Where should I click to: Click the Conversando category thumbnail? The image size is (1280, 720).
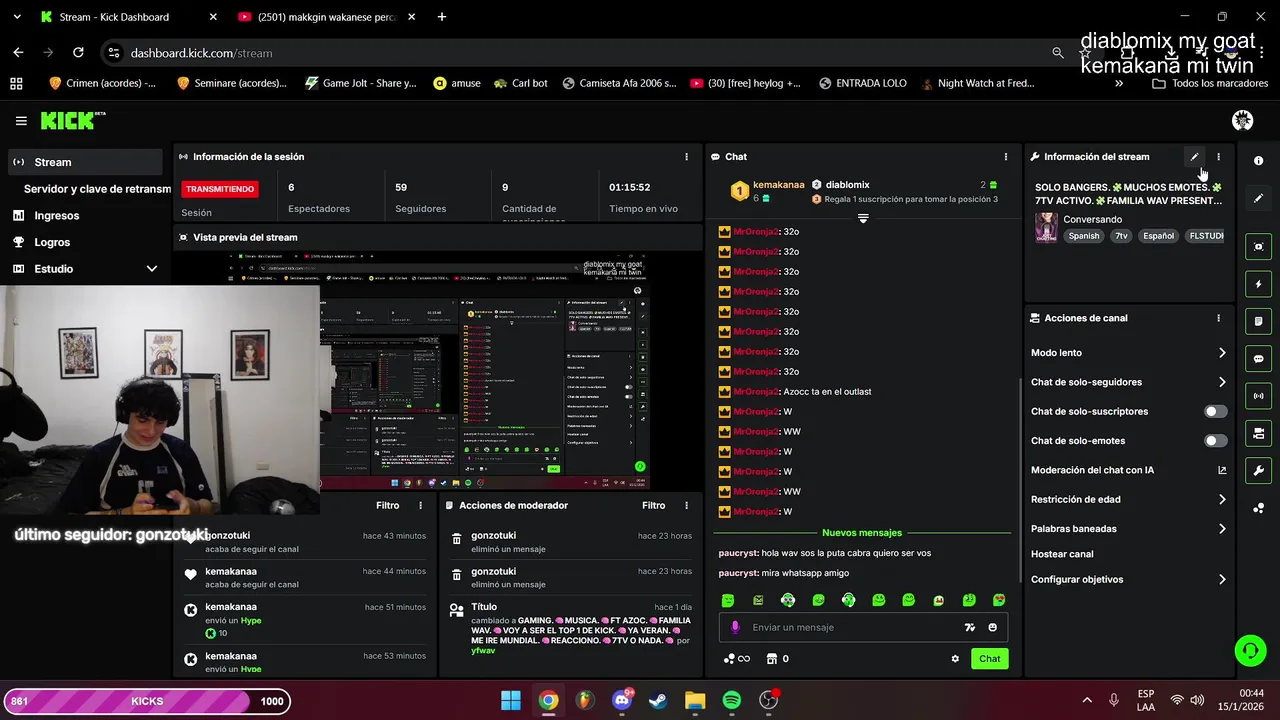1046,227
